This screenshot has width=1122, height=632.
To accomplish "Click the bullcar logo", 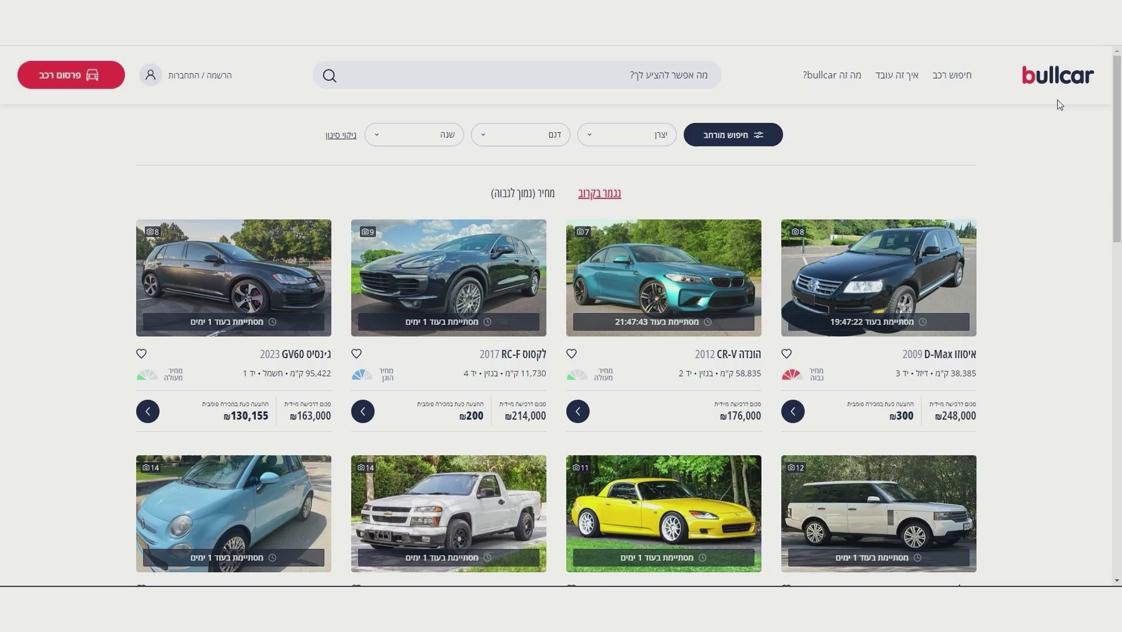I will pyautogui.click(x=1057, y=74).
